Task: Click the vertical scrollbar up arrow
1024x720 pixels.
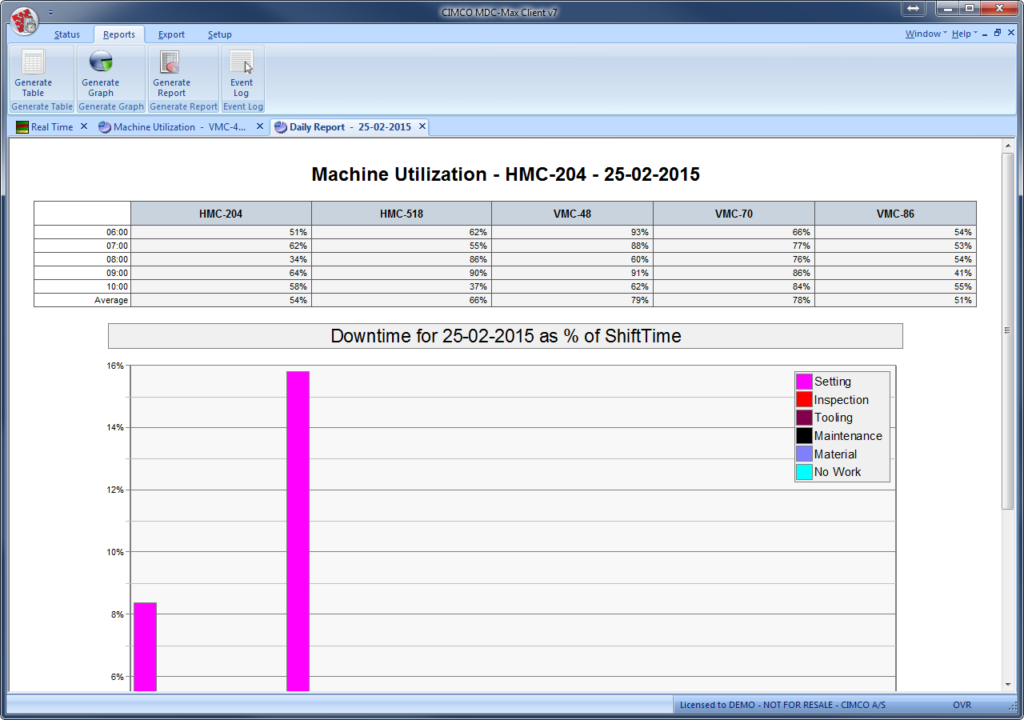Action: pos(1008,146)
